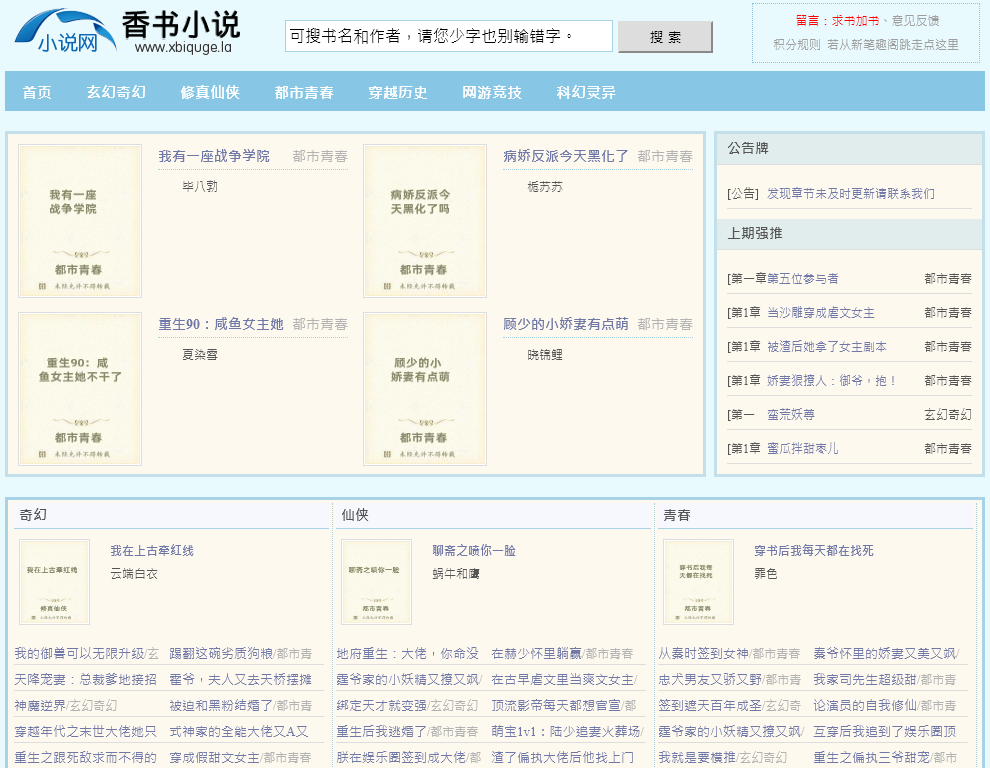Open the 病娇反派今天黑化了吗 book cover thumbnail
This screenshot has width=990, height=768.
425,221
